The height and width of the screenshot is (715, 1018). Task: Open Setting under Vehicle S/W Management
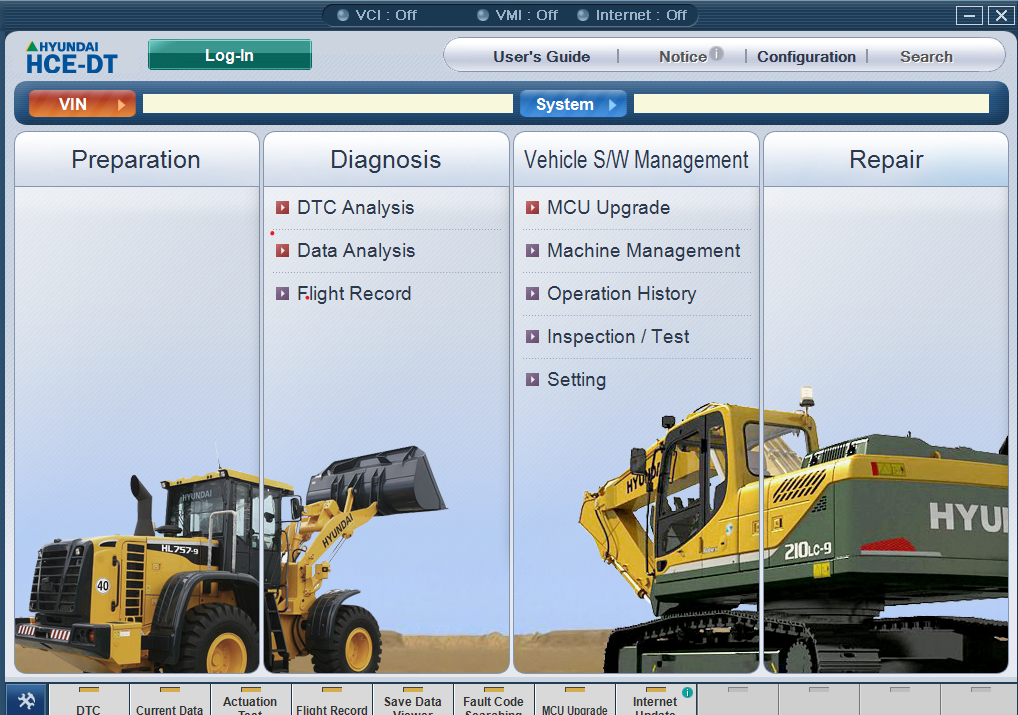click(x=577, y=379)
